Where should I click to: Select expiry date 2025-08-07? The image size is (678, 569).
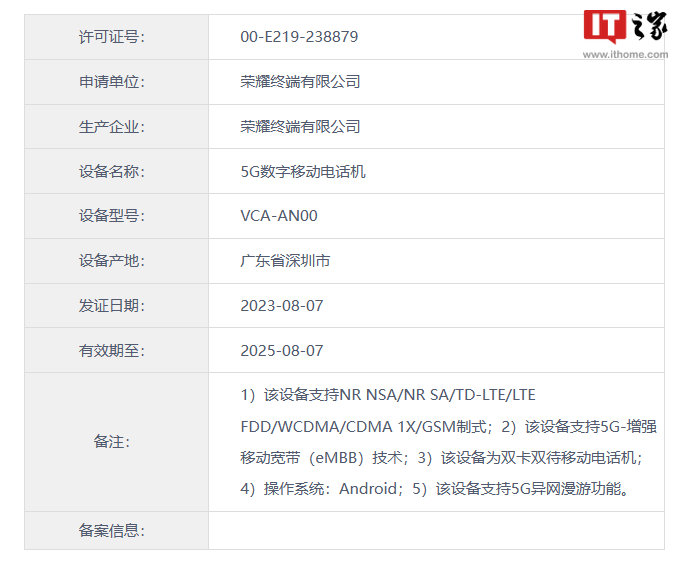[282, 351]
